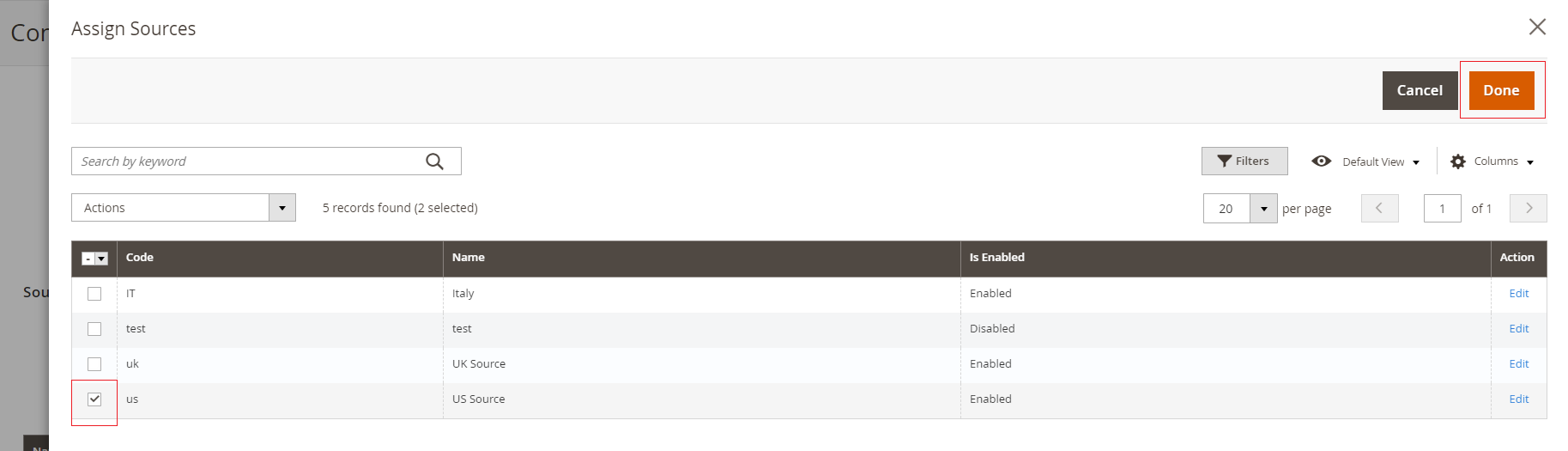This screenshot has width=1568, height=451.
Task: Focus the Search by keyword field
Action: point(249,162)
